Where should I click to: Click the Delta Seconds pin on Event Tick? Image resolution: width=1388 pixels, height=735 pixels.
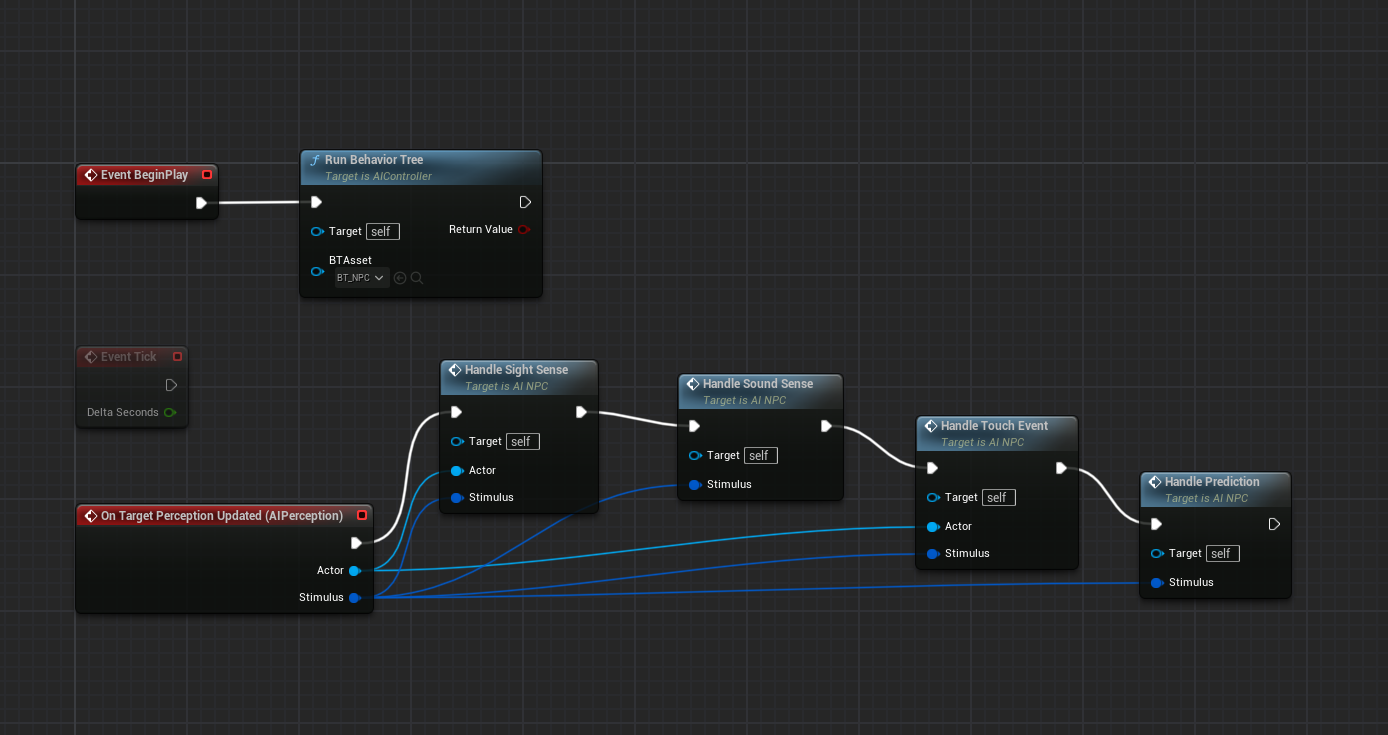(170, 412)
